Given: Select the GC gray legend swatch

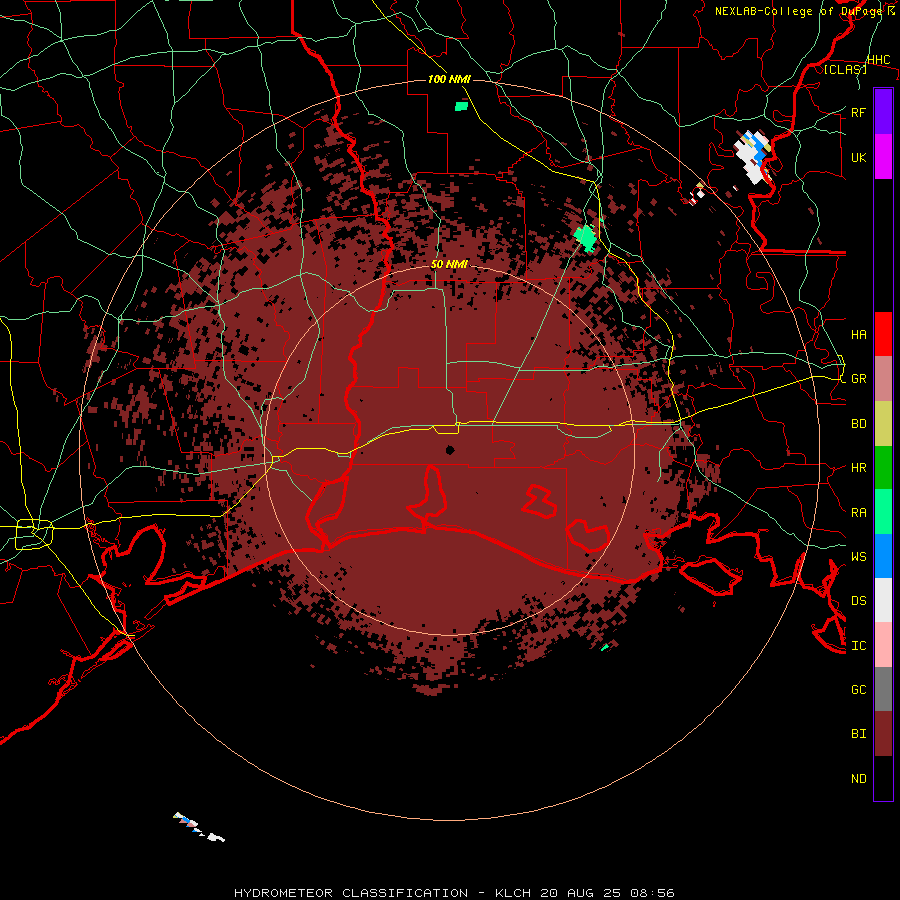Looking at the screenshot, I should (883, 689).
